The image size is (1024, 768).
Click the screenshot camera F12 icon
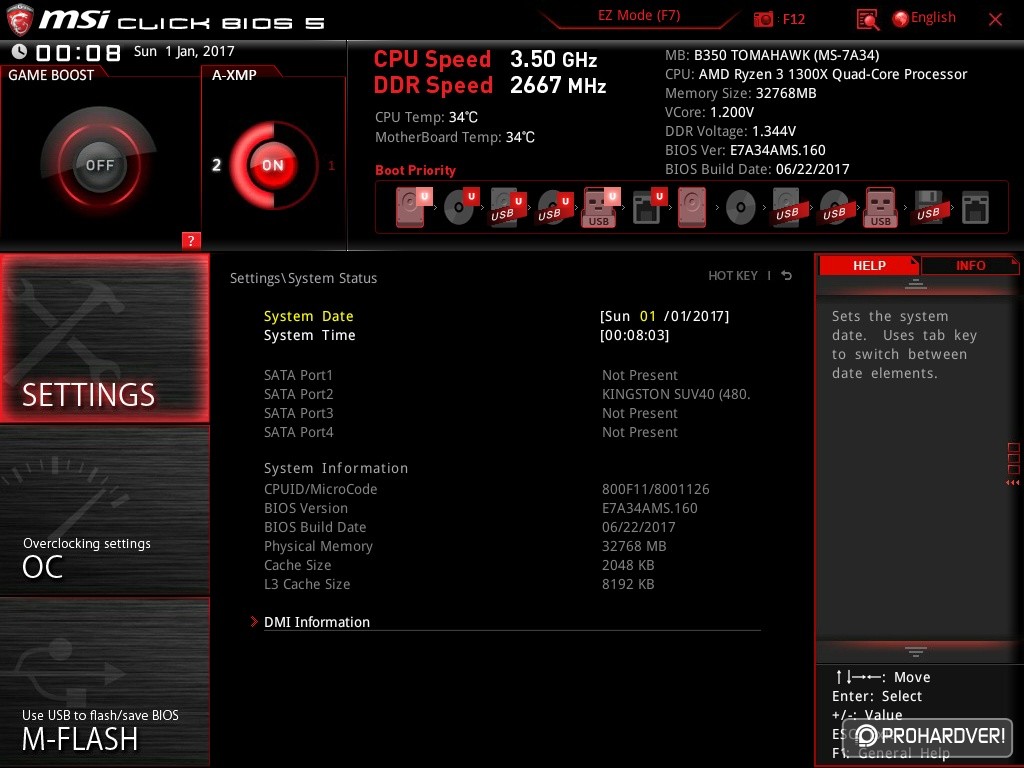pos(763,19)
